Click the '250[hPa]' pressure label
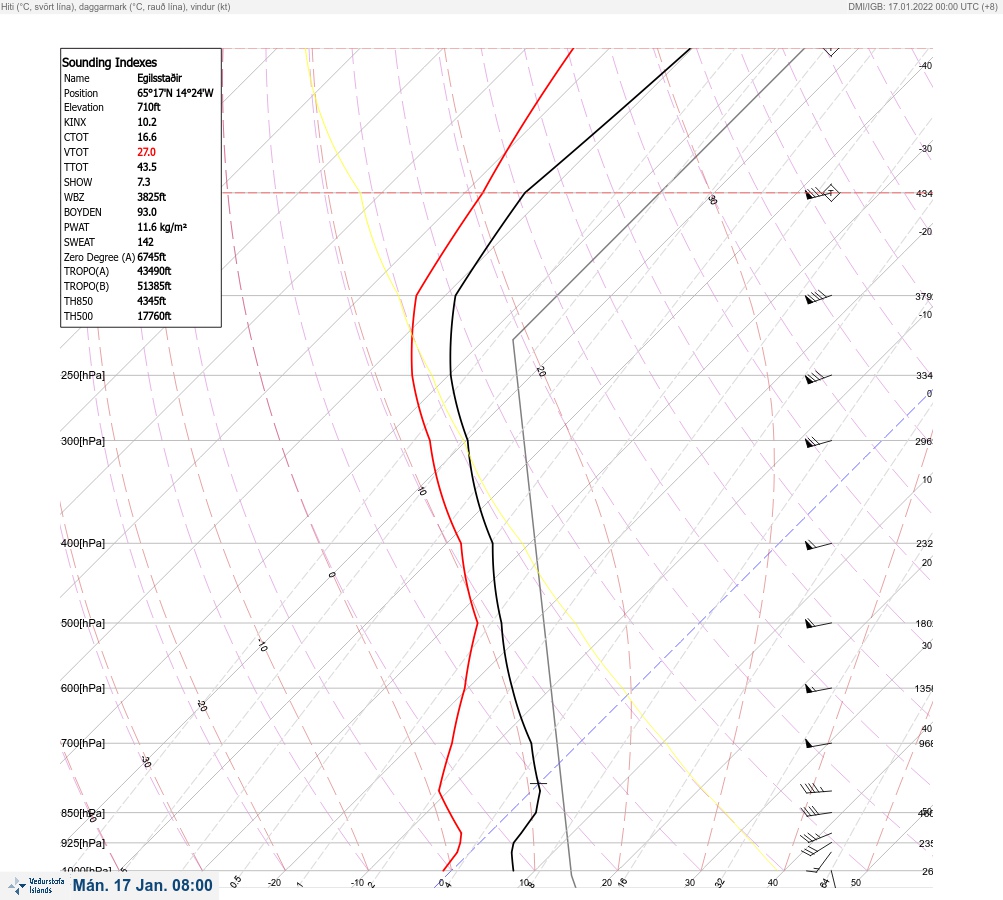The image size is (1003, 900). click(x=83, y=375)
